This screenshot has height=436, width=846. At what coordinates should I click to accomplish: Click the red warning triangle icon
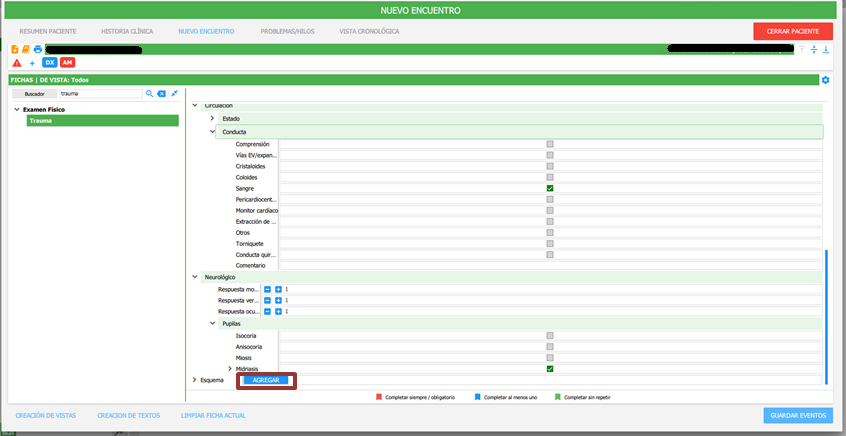pyautogui.click(x=16, y=63)
